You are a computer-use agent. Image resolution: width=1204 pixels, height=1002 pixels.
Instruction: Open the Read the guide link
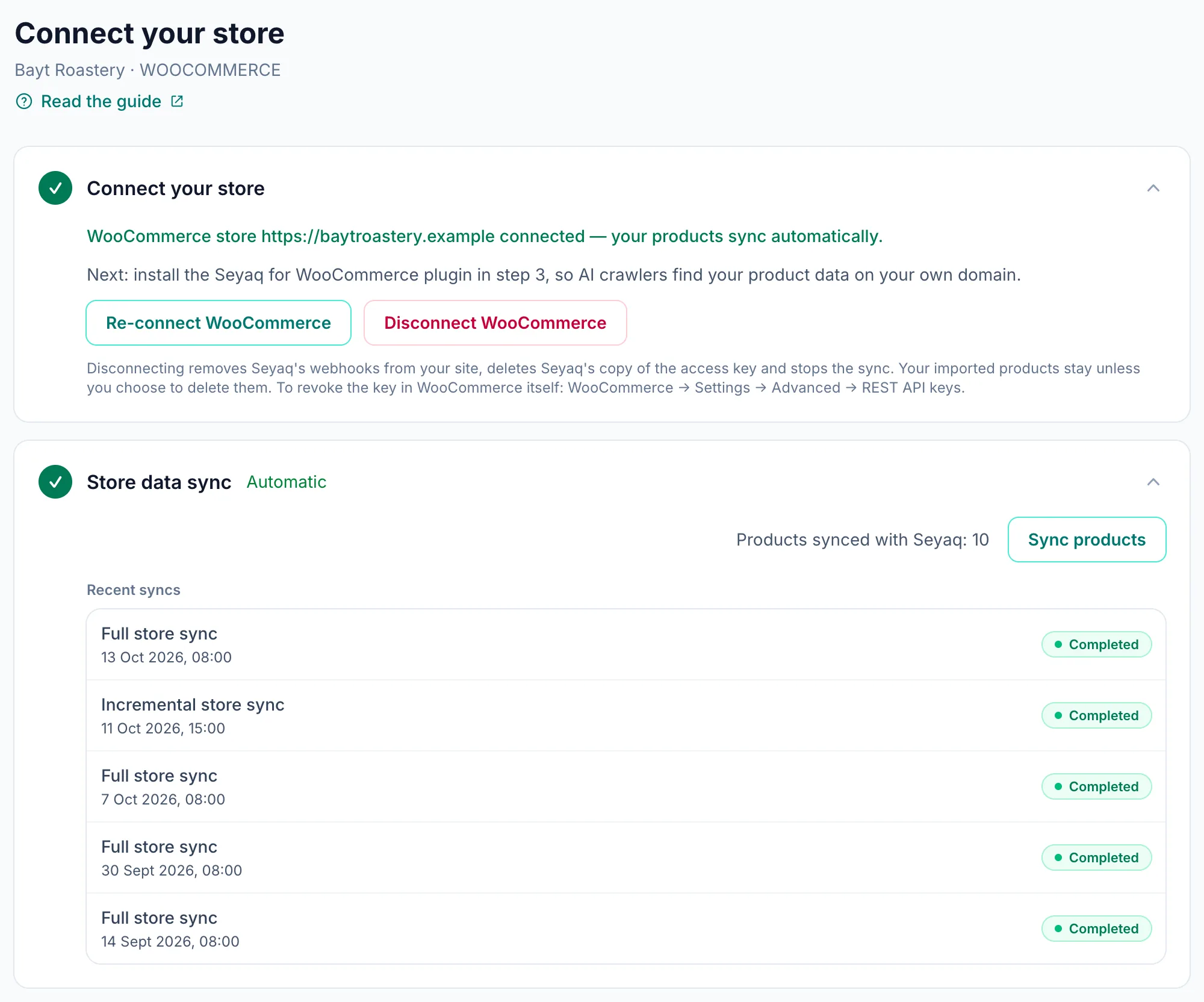pyautogui.click(x=101, y=101)
